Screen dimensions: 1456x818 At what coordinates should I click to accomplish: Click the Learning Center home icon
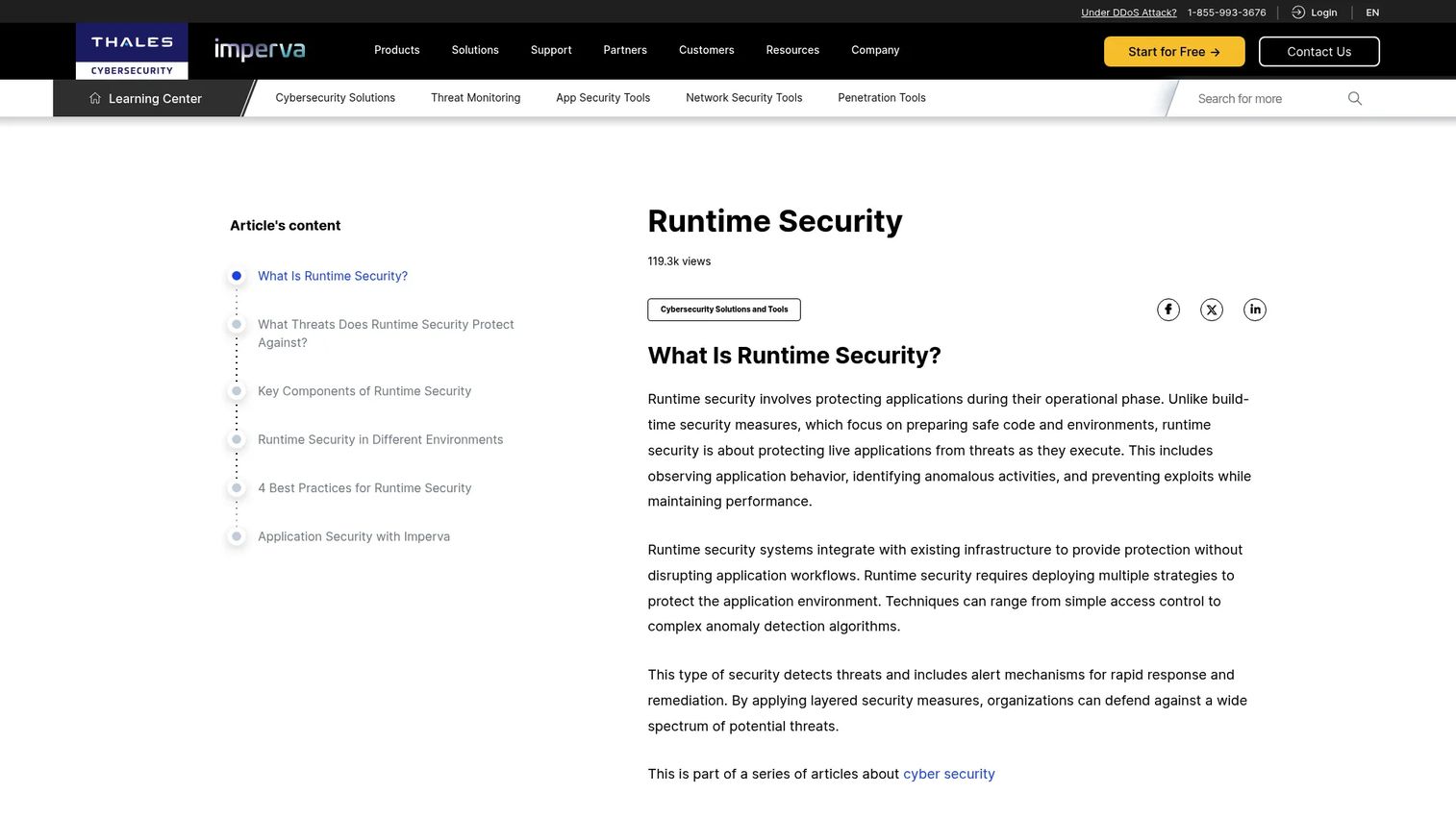click(x=95, y=98)
